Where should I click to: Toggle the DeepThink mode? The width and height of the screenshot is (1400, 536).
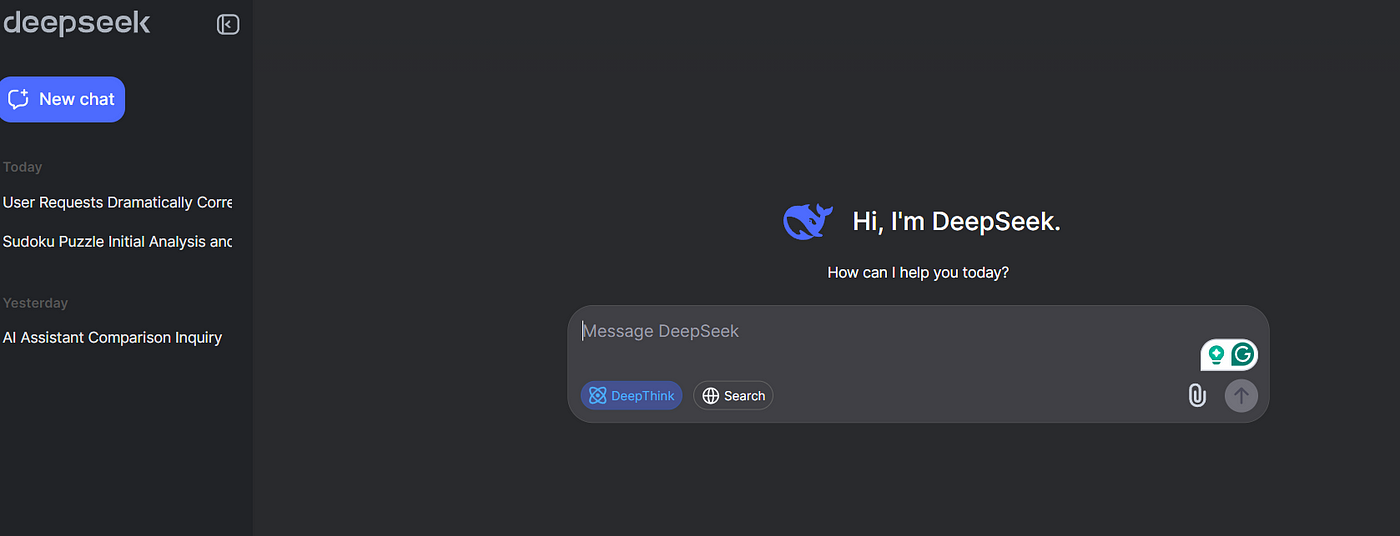coord(631,395)
